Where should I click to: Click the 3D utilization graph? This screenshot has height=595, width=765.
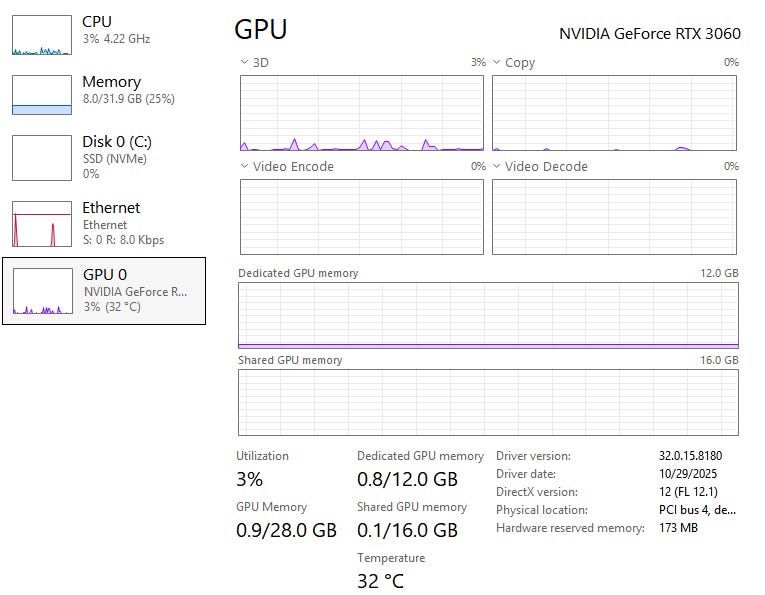(362, 112)
